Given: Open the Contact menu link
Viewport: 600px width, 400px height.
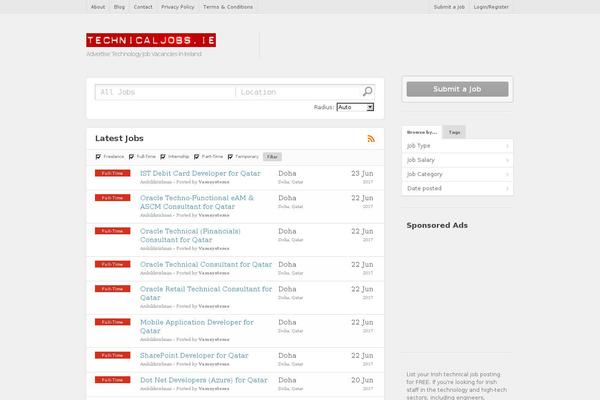Looking at the screenshot, I should pyautogui.click(x=143, y=7).
